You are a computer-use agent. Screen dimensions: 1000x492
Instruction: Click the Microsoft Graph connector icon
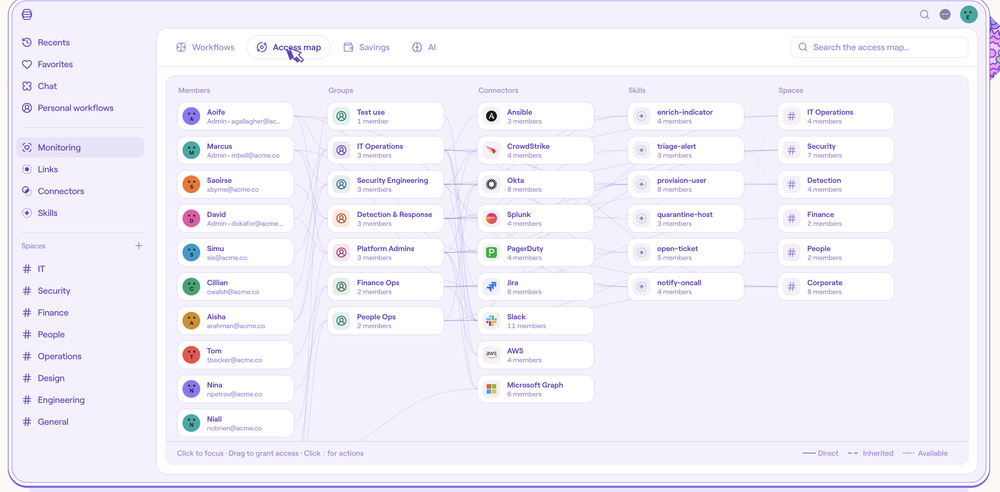point(491,389)
